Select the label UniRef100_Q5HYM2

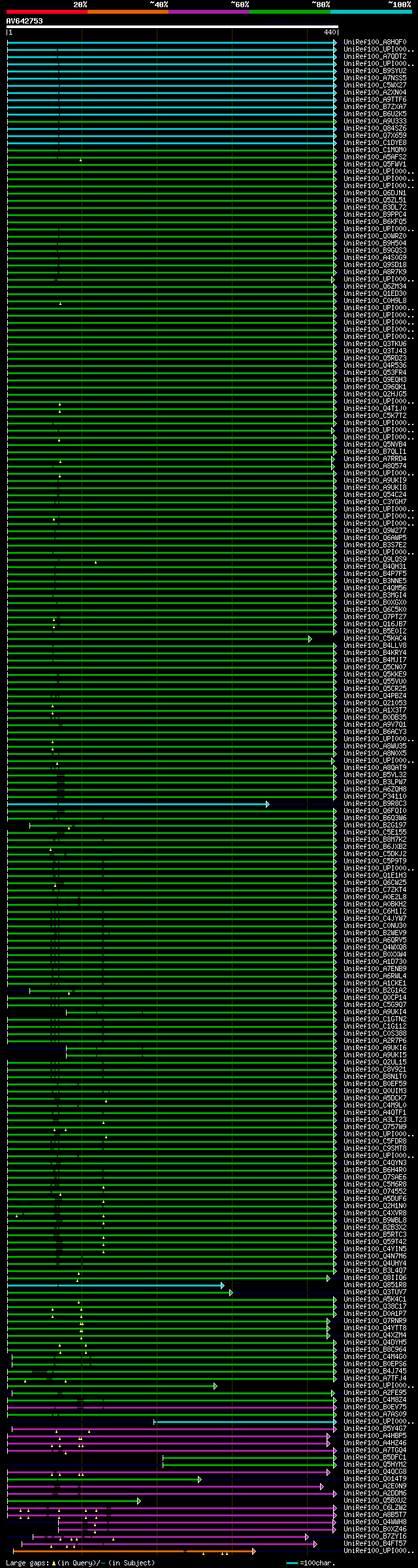point(375,1464)
